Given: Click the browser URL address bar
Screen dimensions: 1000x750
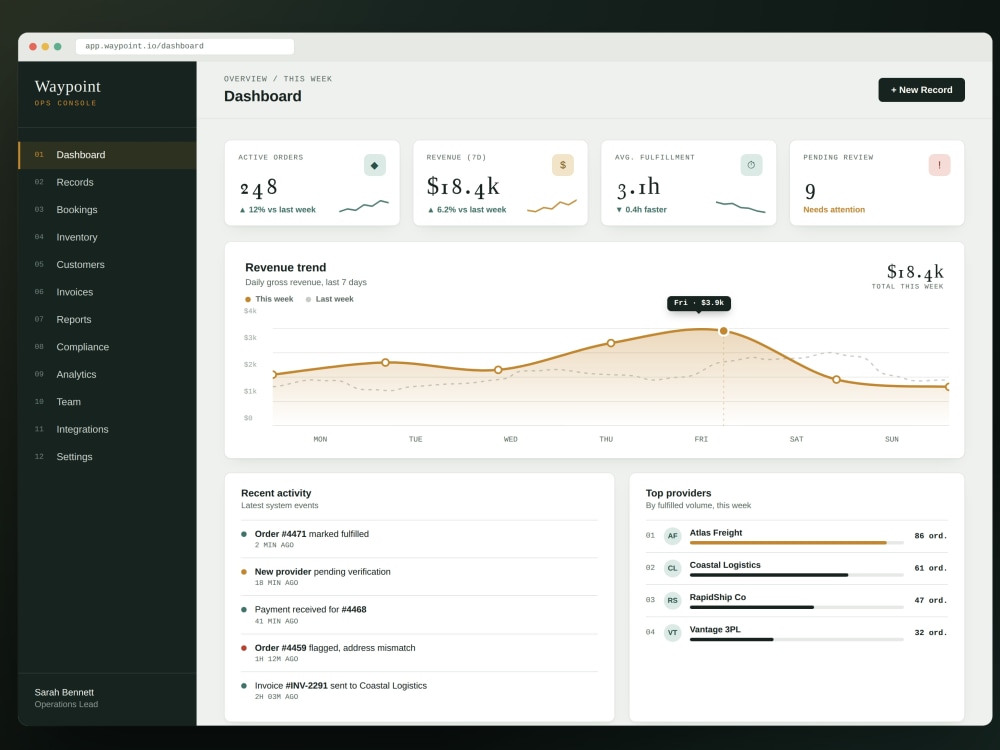Looking at the screenshot, I should click(185, 46).
